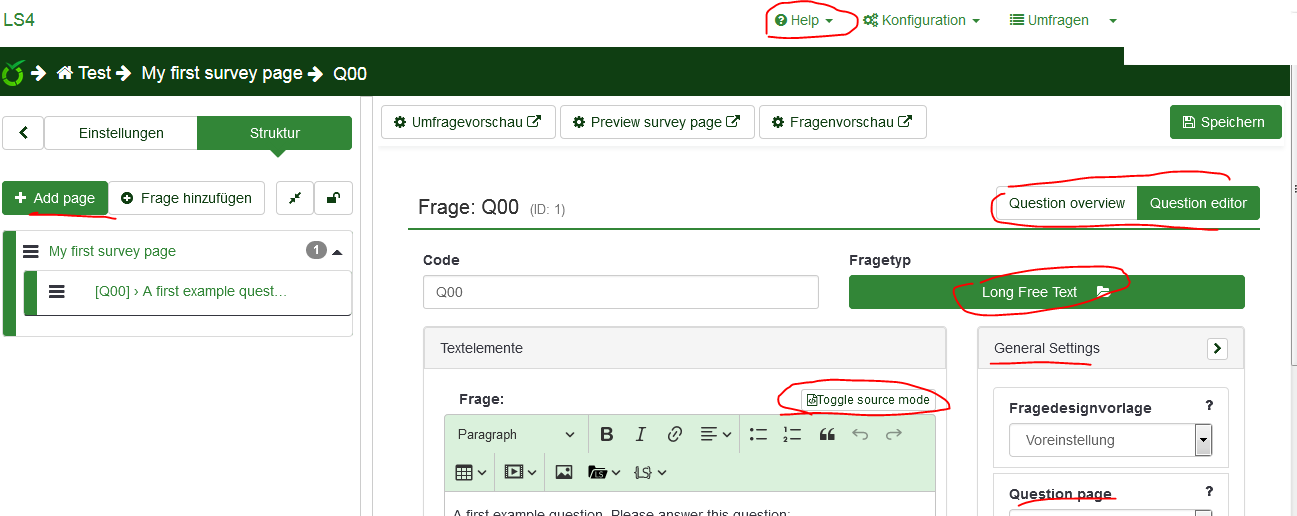Image resolution: width=1297 pixels, height=516 pixels.
Task: Toggle source mode for the Frage editor
Action: coord(868,400)
